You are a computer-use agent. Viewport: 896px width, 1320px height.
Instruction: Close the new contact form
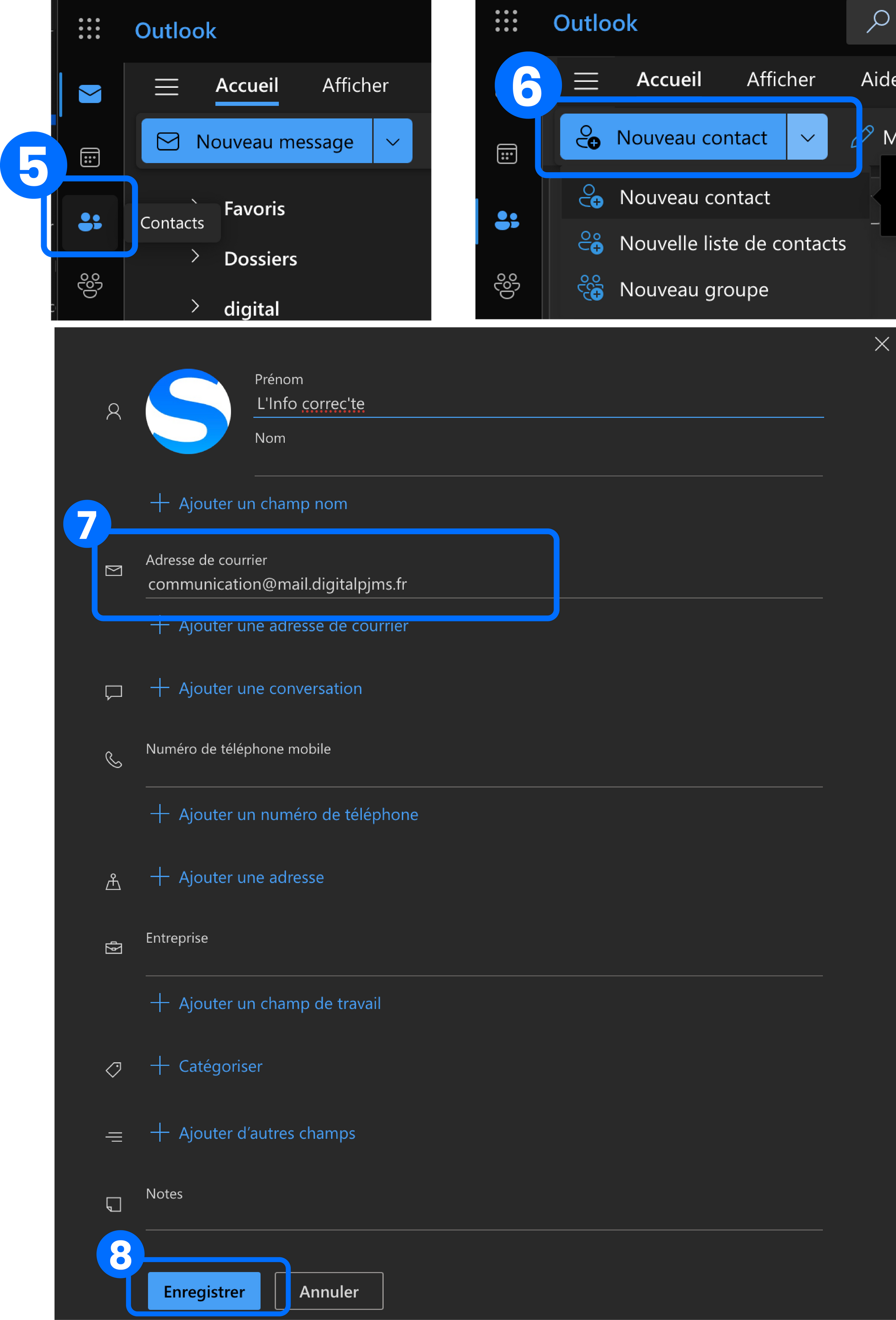click(x=881, y=344)
